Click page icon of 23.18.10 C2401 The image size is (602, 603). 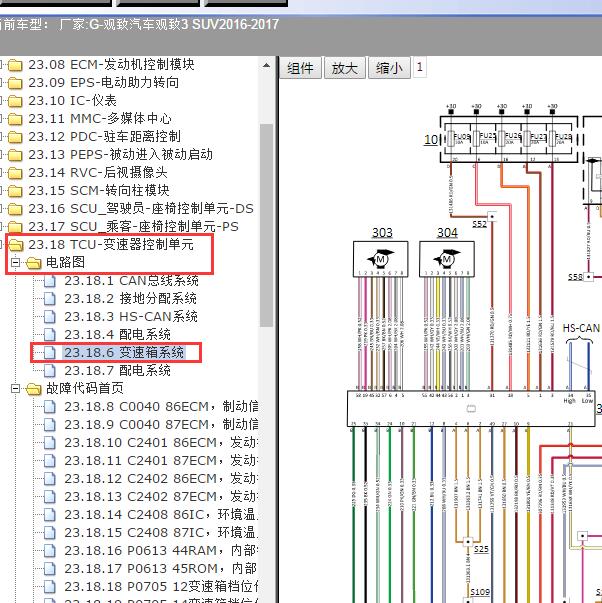tap(50, 443)
